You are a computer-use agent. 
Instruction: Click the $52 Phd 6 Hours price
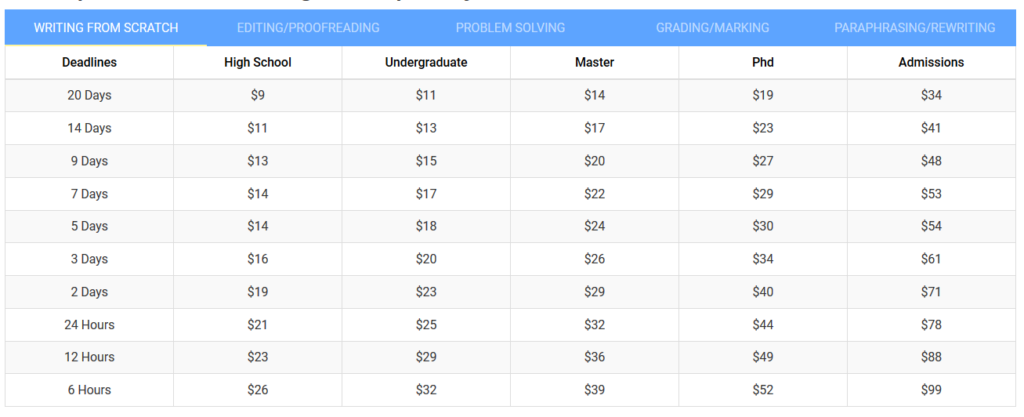[x=763, y=390]
